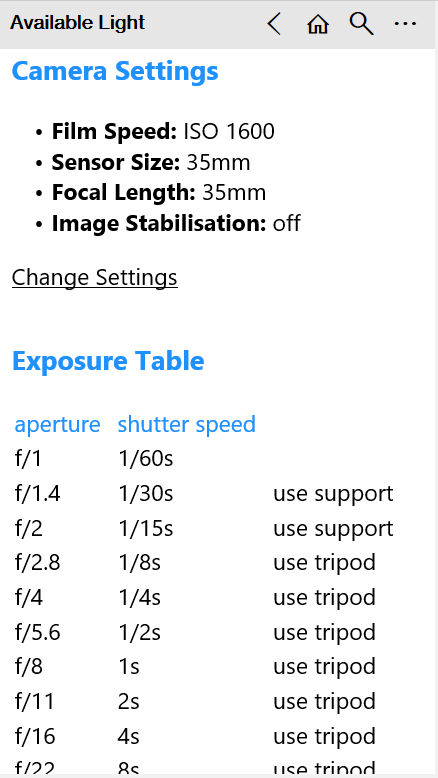Screen dimensions: 438x778
Task: Click the Available Light app title
Action: pos(77,23)
